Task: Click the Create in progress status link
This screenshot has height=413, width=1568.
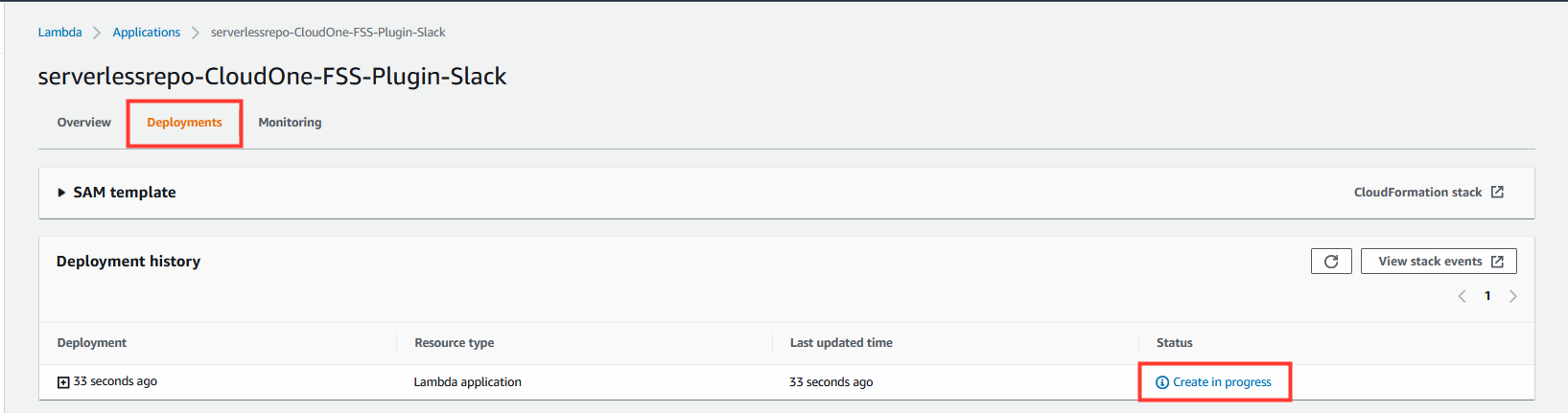Action: pos(1222,382)
